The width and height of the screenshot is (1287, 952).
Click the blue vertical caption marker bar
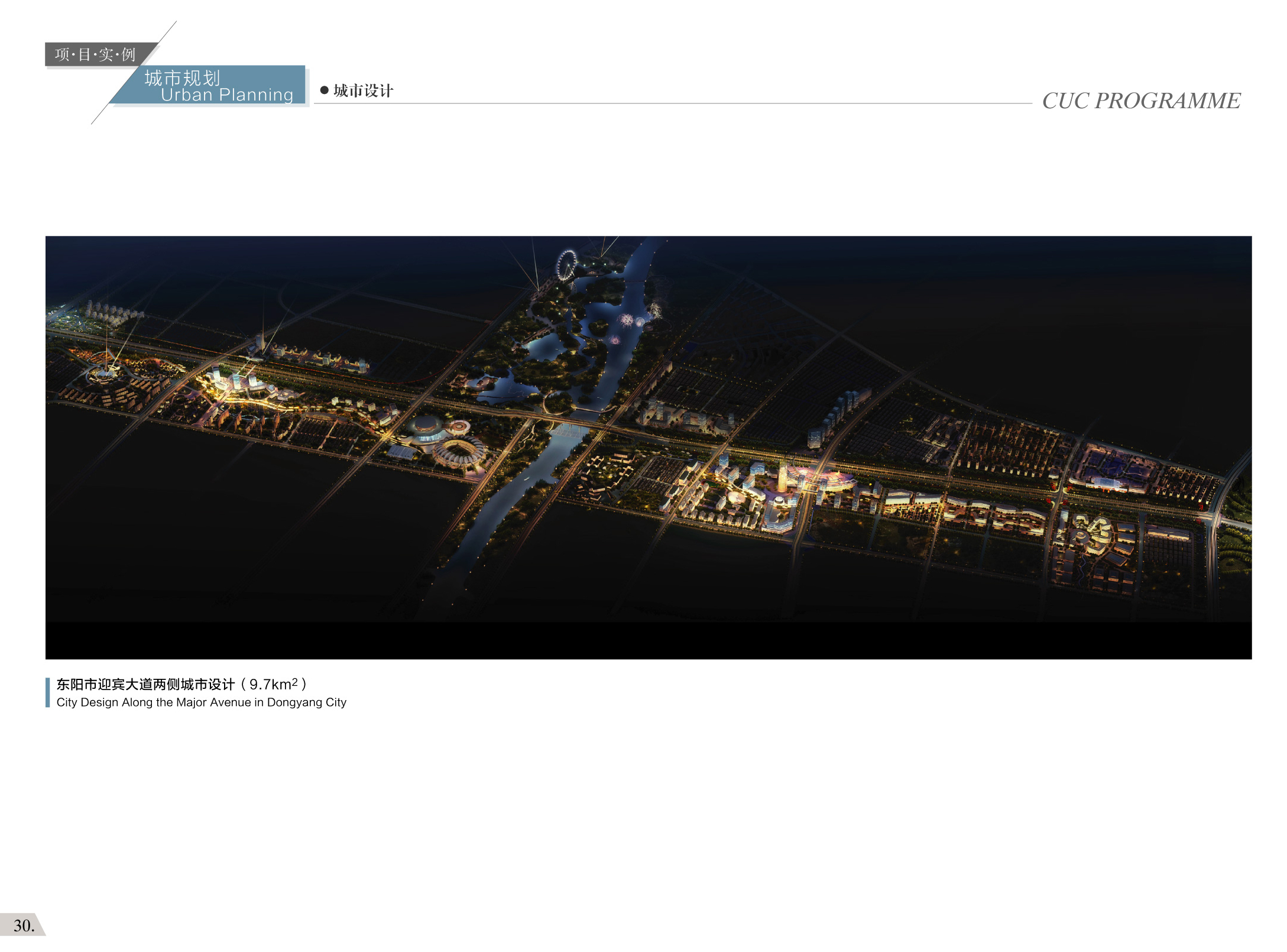47,692
